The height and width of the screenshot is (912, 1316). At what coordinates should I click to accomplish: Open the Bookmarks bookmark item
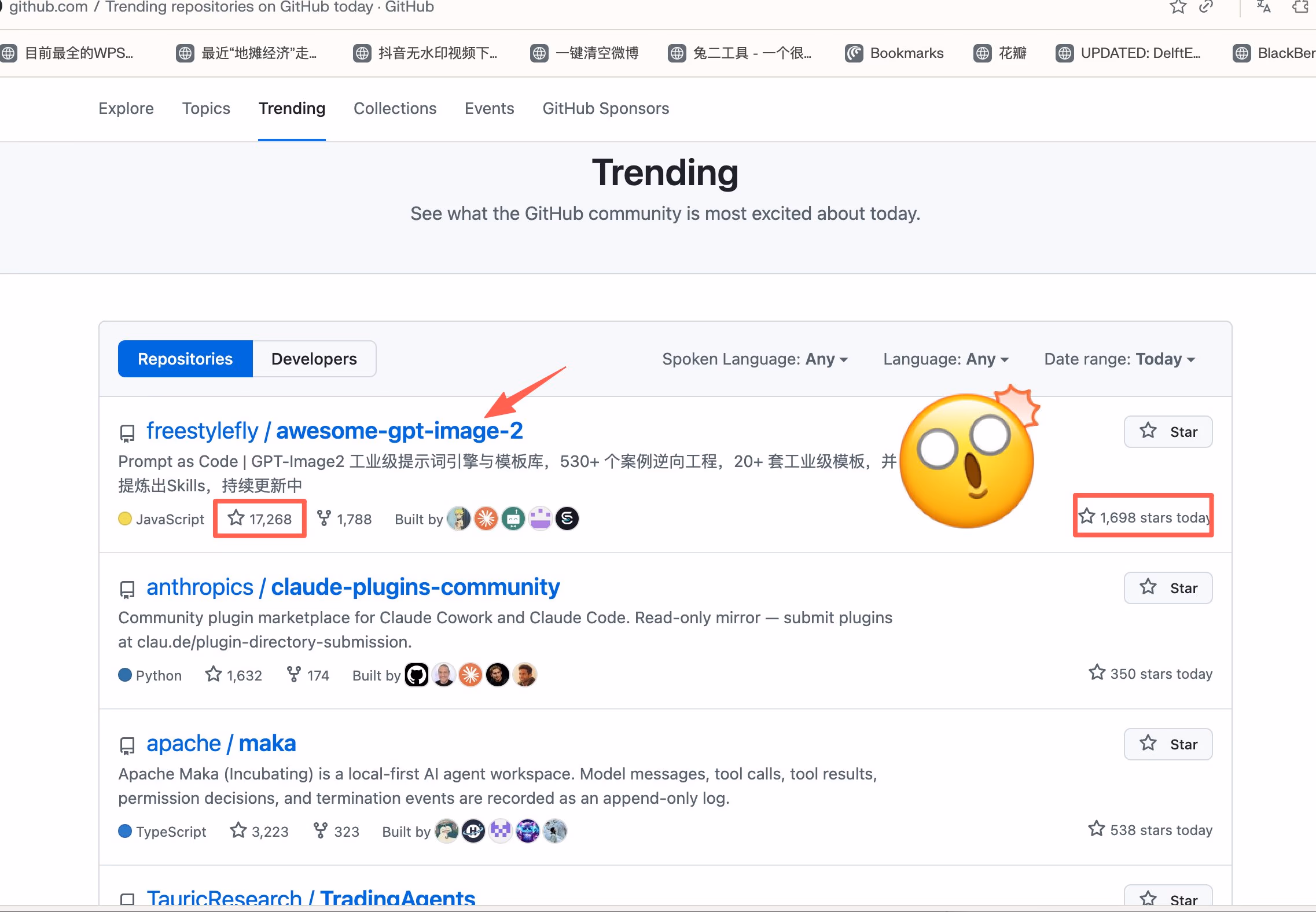pyautogui.click(x=894, y=53)
